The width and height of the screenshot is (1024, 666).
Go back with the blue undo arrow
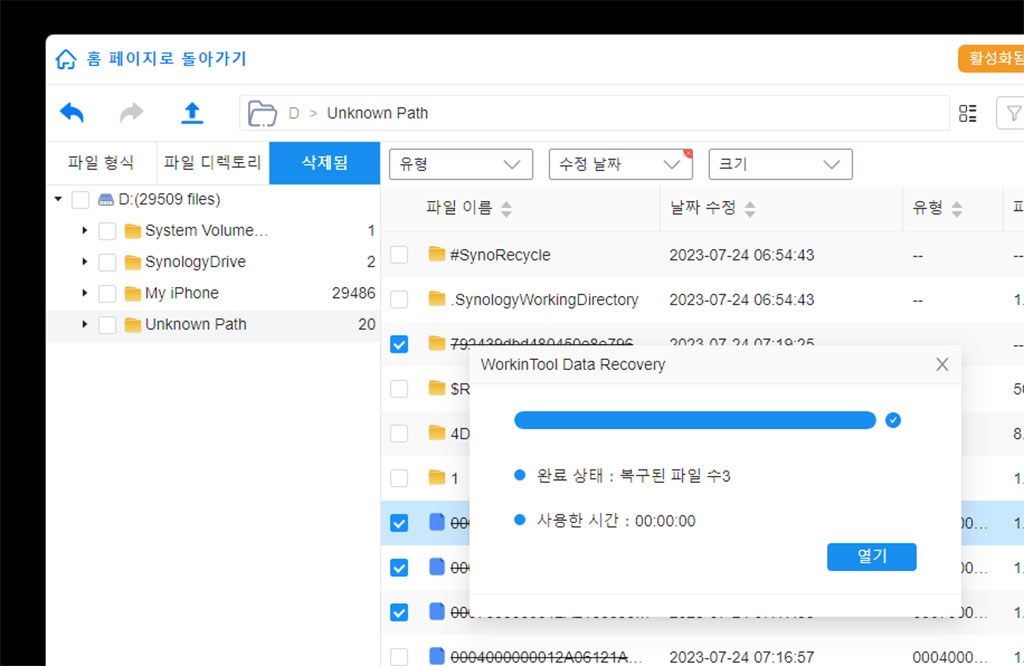(x=72, y=112)
